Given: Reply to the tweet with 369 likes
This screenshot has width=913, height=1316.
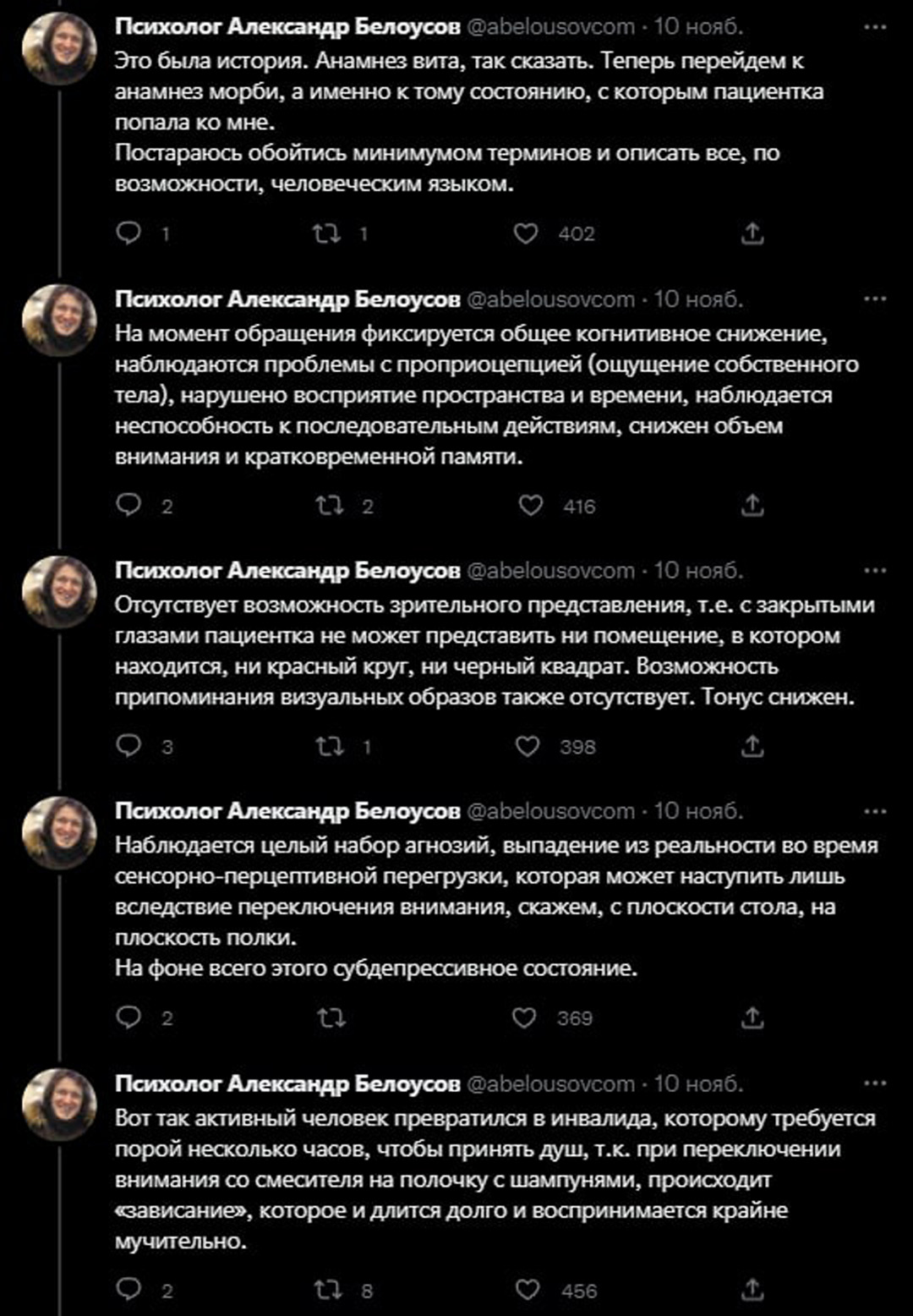Looking at the screenshot, I should pos(128,1017).
